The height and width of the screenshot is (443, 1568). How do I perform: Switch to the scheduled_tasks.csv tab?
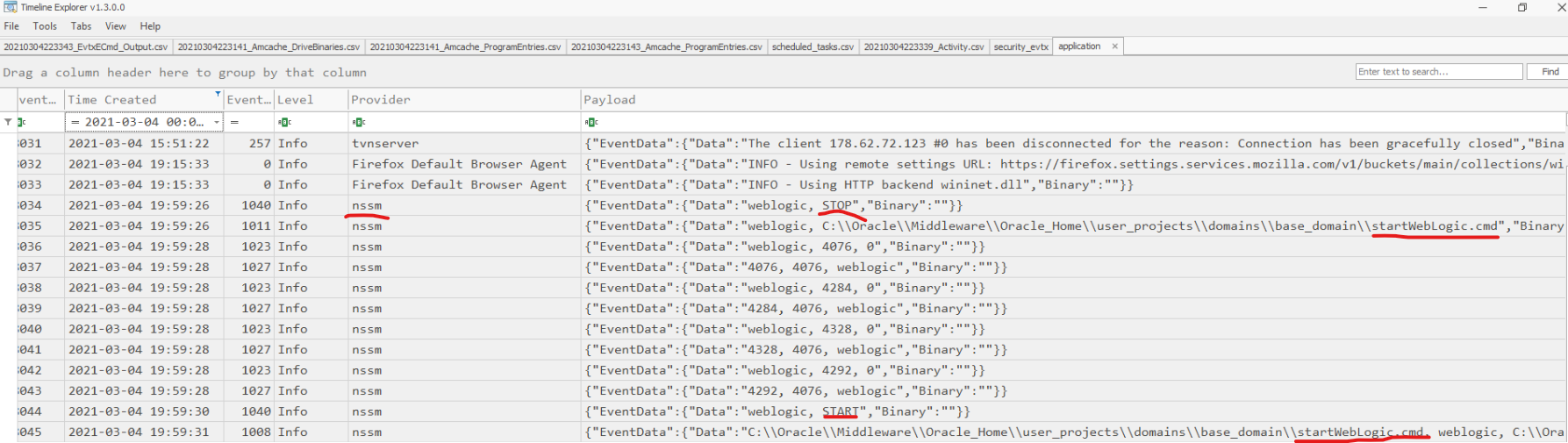coord(813,46)
